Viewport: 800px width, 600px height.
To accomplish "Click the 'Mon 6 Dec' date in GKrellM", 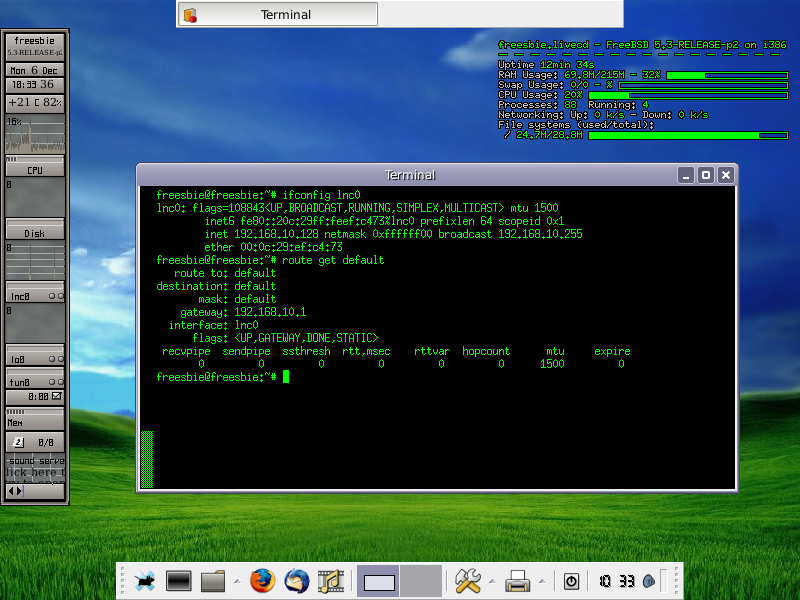I will 35,70.
